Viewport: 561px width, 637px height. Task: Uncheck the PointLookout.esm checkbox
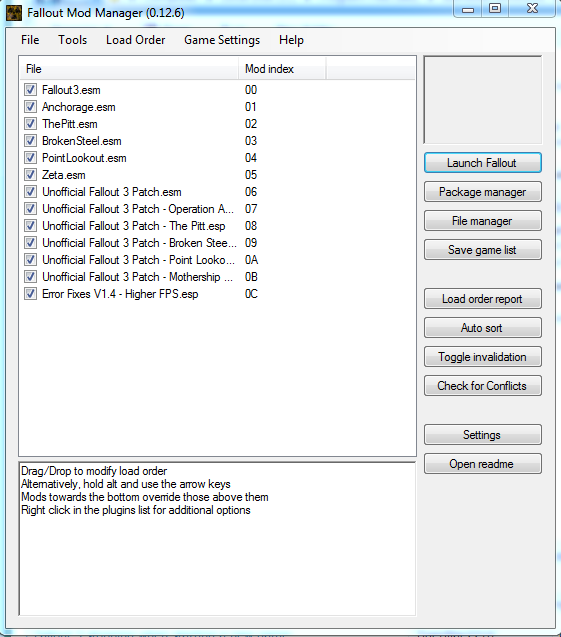click(30, 158)
